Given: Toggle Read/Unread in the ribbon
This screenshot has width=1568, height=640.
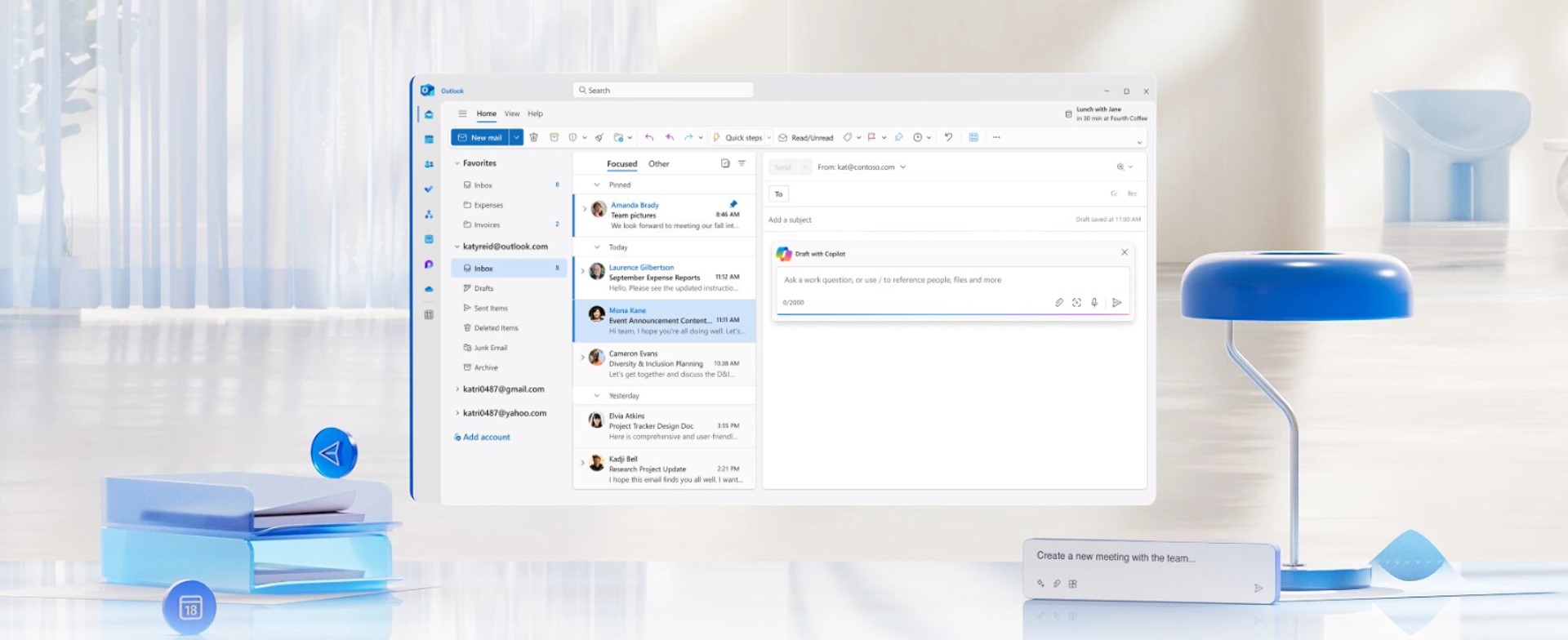Looking at the screenshot, I should 806,137.
